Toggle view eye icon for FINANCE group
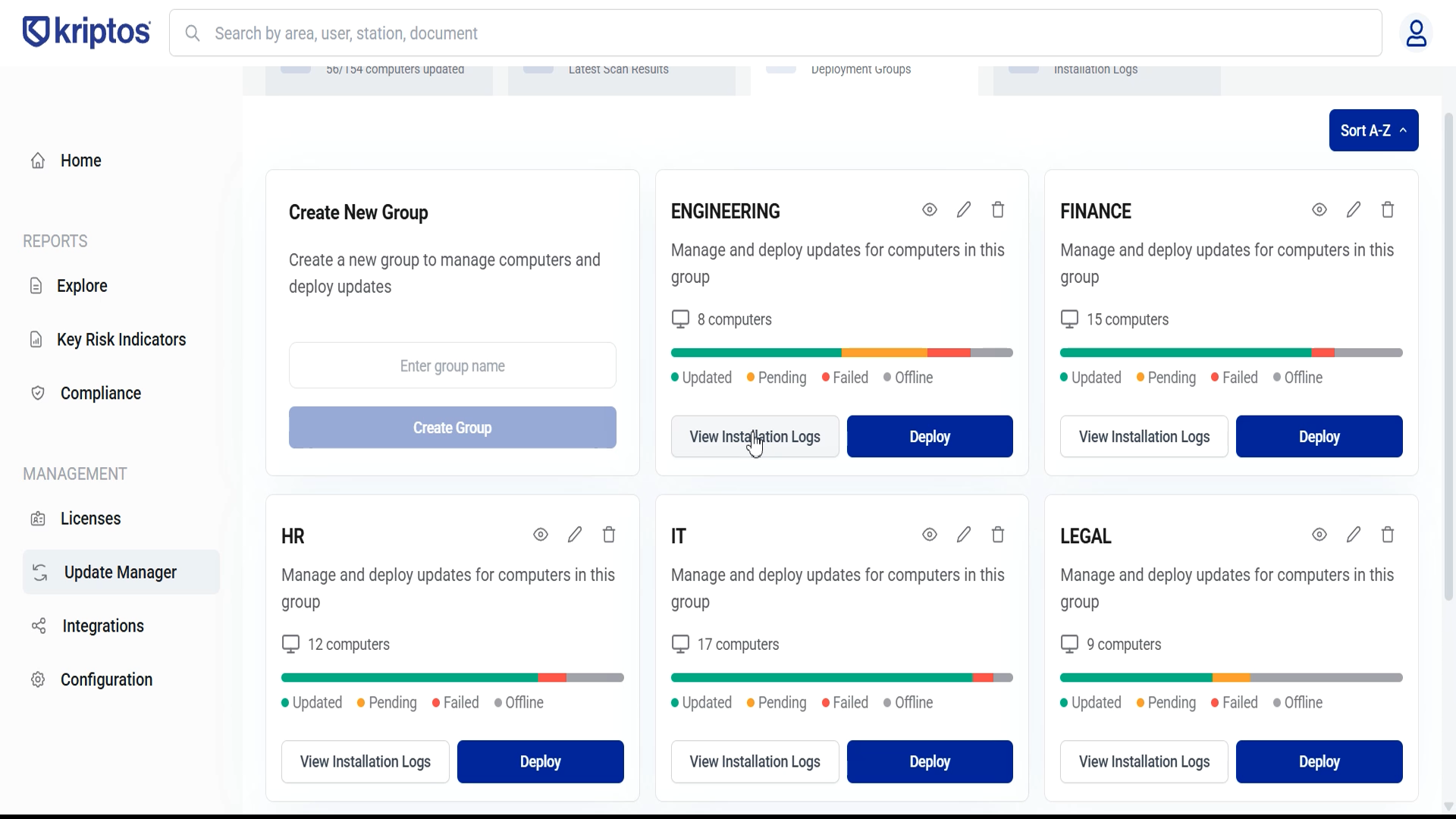This screenshot has height=819, width=1456. pyautogui.click(x=1319, y=210)
